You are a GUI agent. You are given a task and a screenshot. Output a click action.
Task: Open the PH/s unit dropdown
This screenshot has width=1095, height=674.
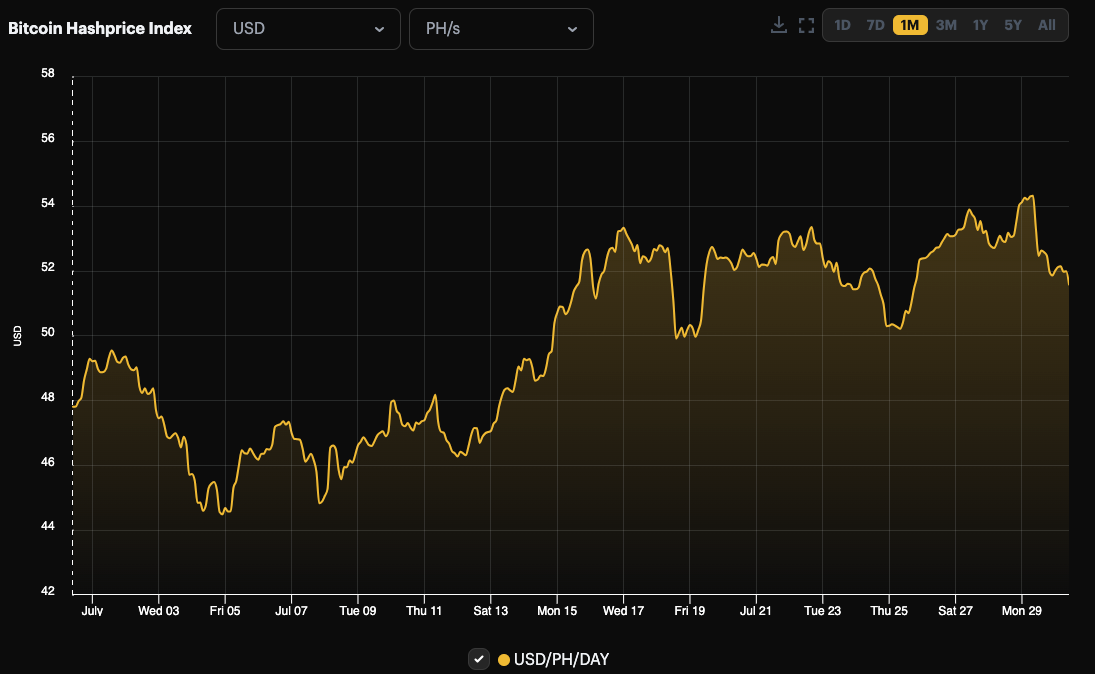click(x=500, y=29)
